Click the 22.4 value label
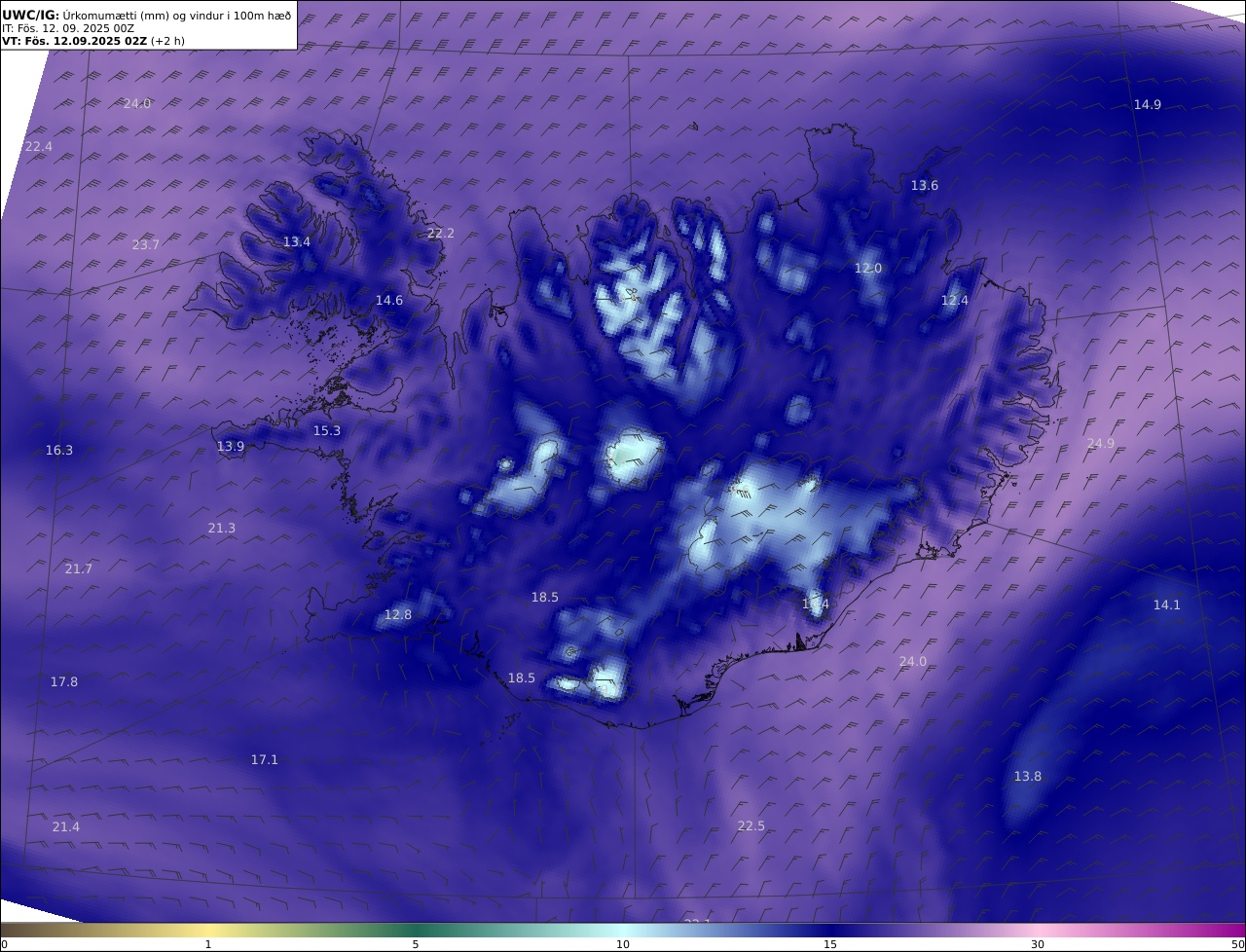1246x952 pixels. pyautogui.click(x=39, y=146)
